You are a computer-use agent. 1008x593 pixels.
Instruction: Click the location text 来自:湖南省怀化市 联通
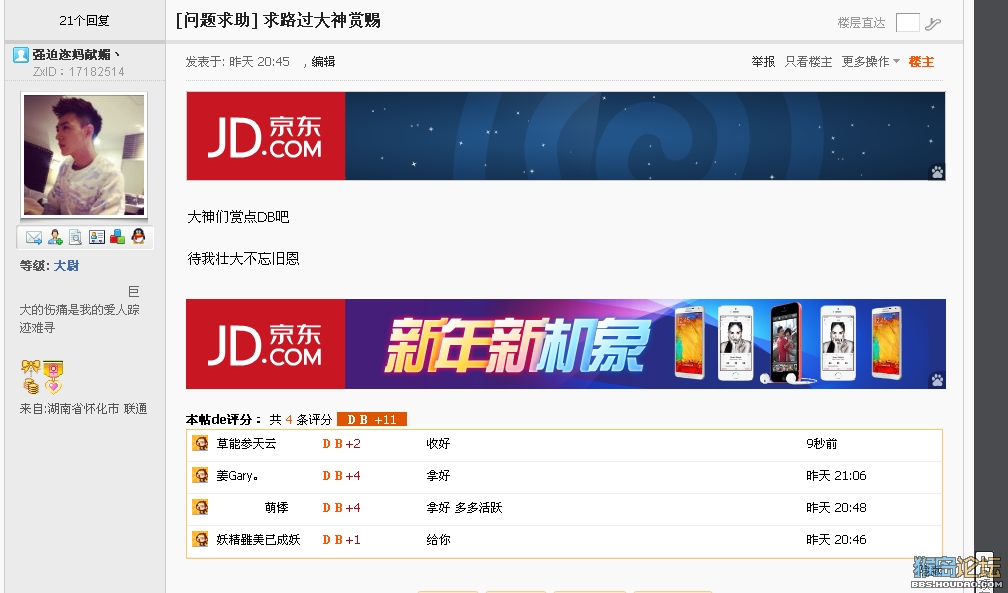[x=84, y=408]
